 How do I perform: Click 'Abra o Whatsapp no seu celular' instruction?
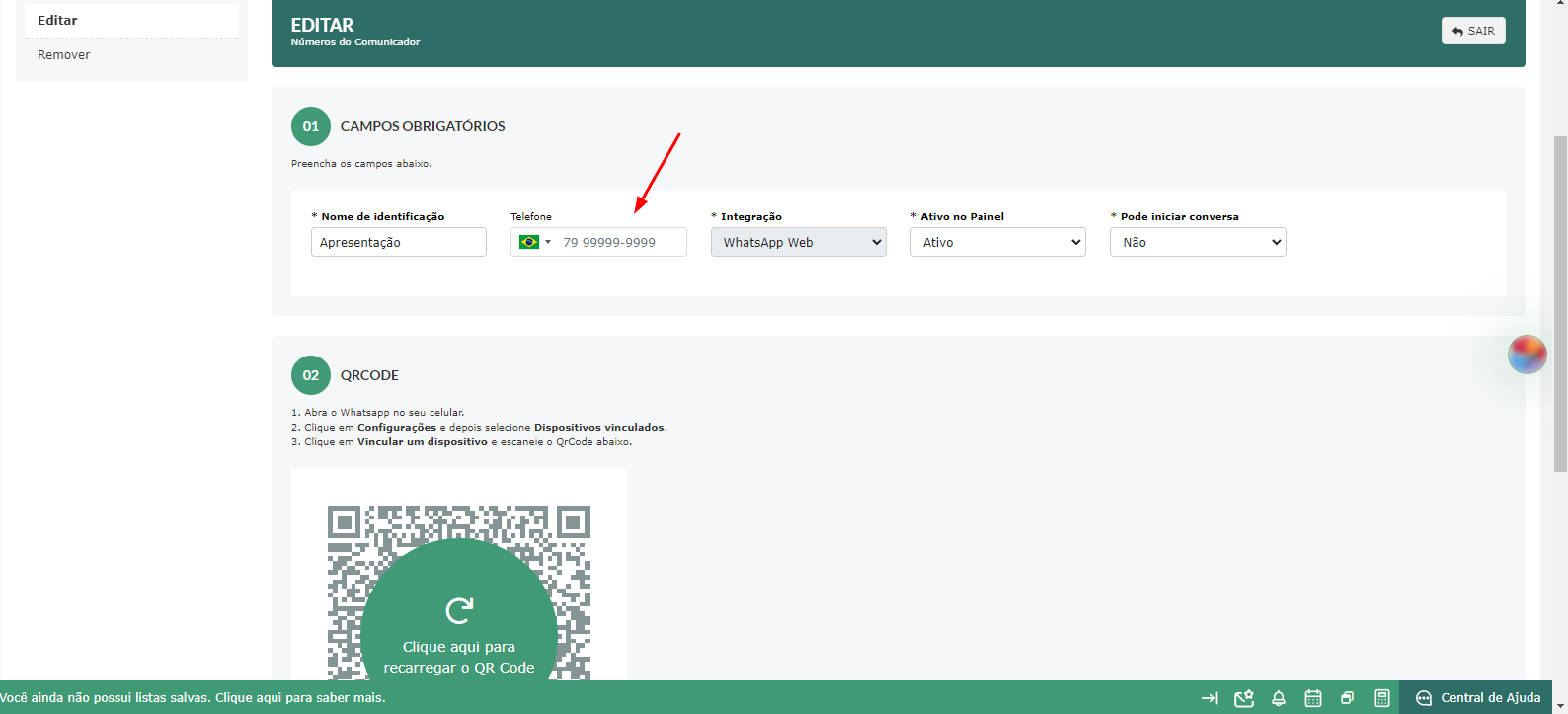(377, 413)
